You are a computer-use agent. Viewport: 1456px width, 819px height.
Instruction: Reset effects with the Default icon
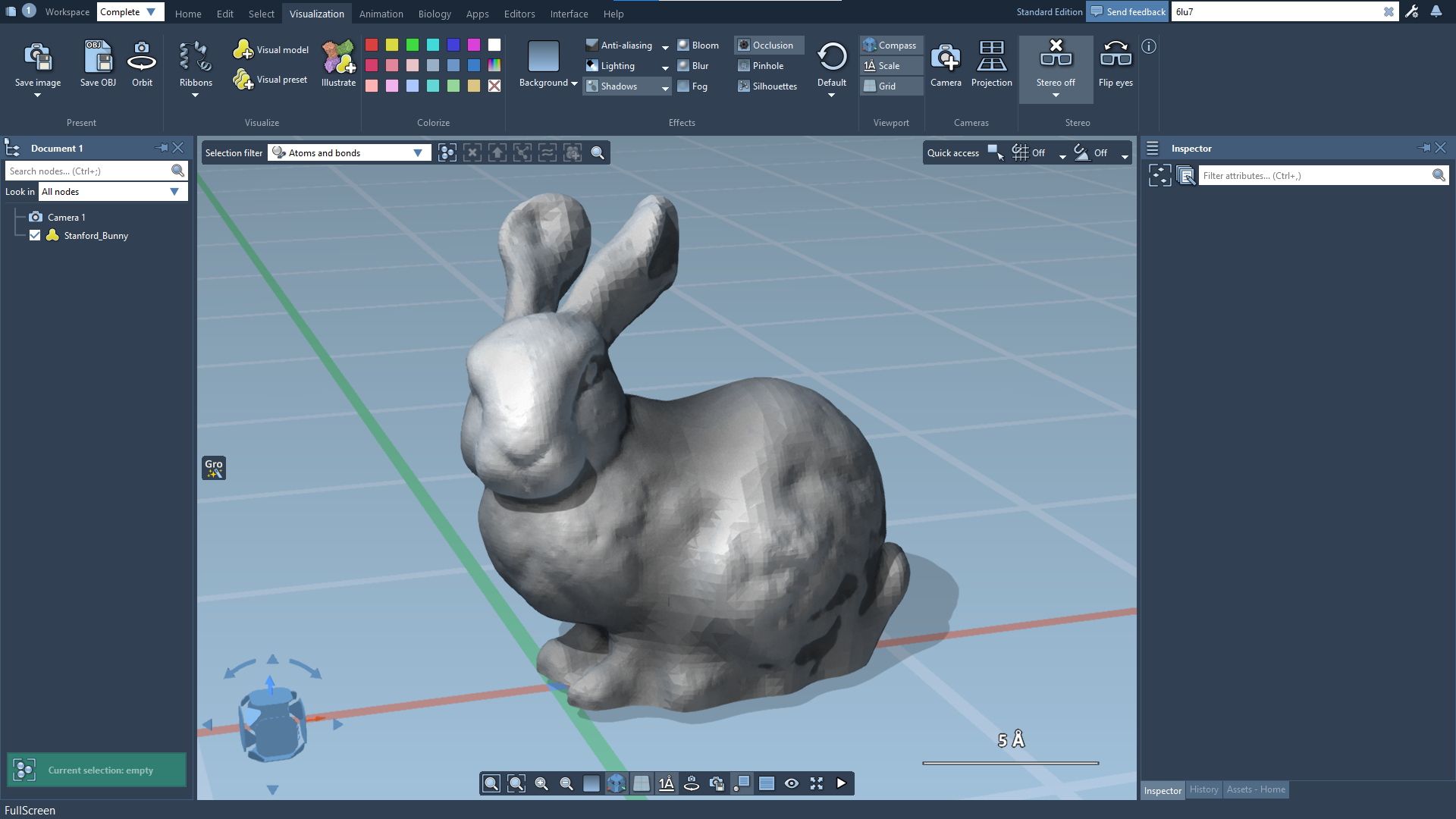coord(832,57)
